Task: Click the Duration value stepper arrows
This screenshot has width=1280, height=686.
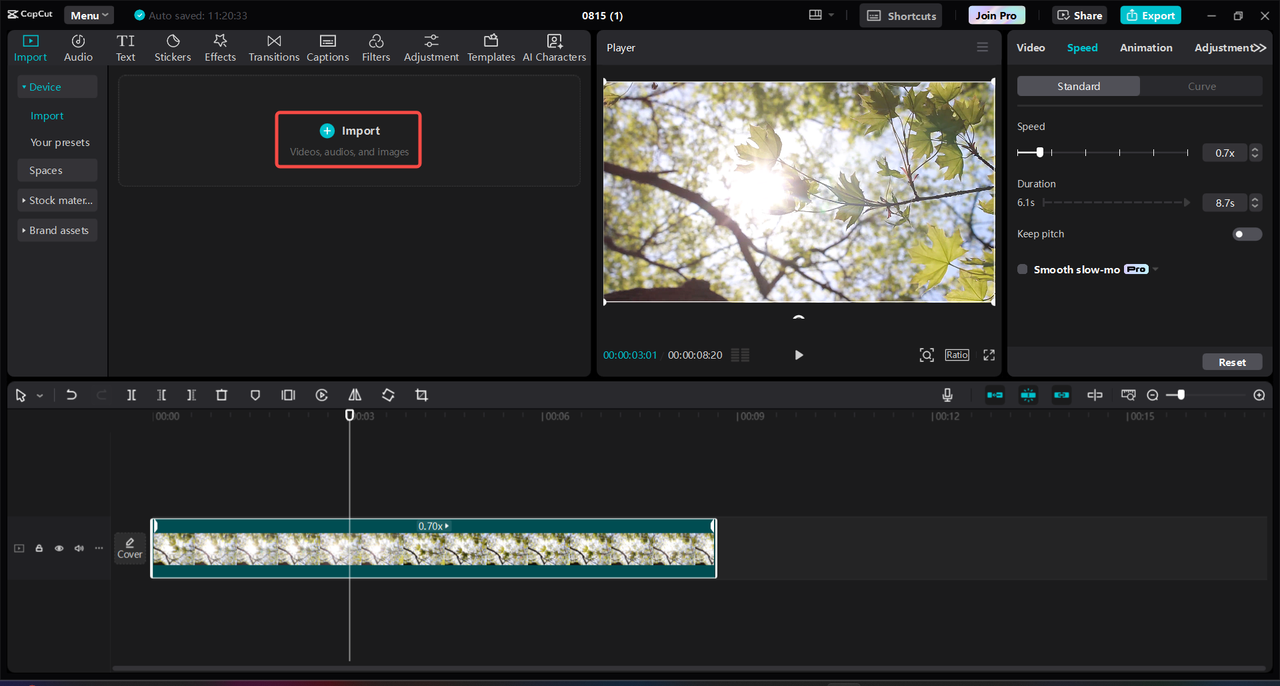Action: (x=1255, y=202)
